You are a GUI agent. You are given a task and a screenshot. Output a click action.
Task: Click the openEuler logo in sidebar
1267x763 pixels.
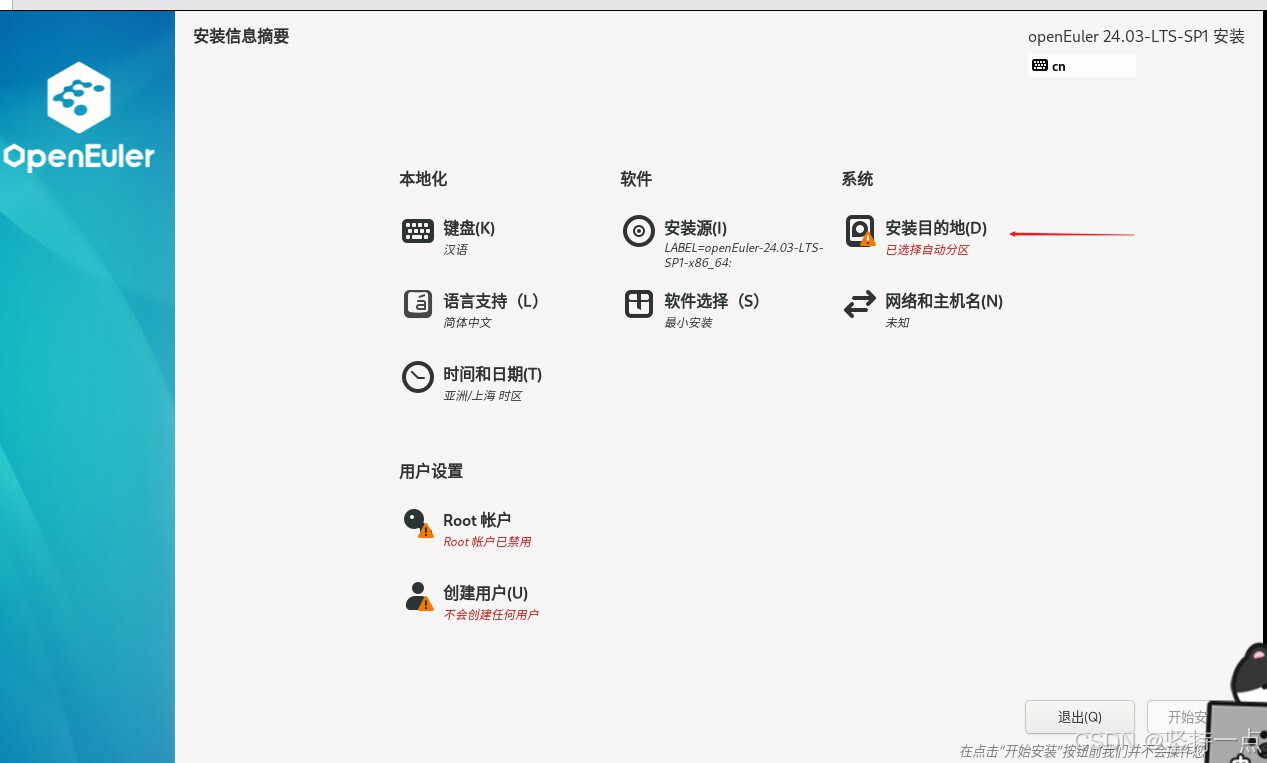click(x=79, y=116)
